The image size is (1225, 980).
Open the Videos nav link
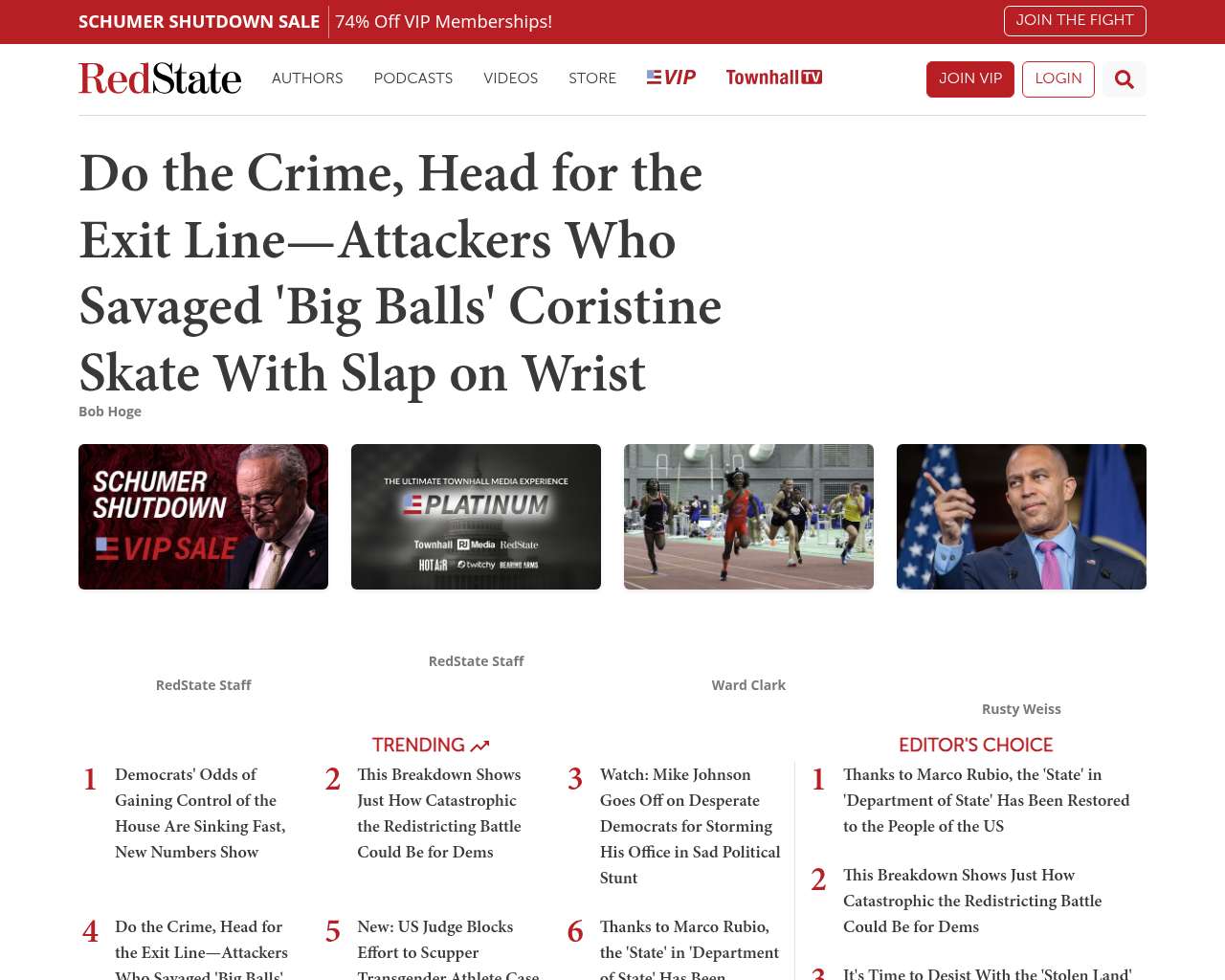[510, 78]
